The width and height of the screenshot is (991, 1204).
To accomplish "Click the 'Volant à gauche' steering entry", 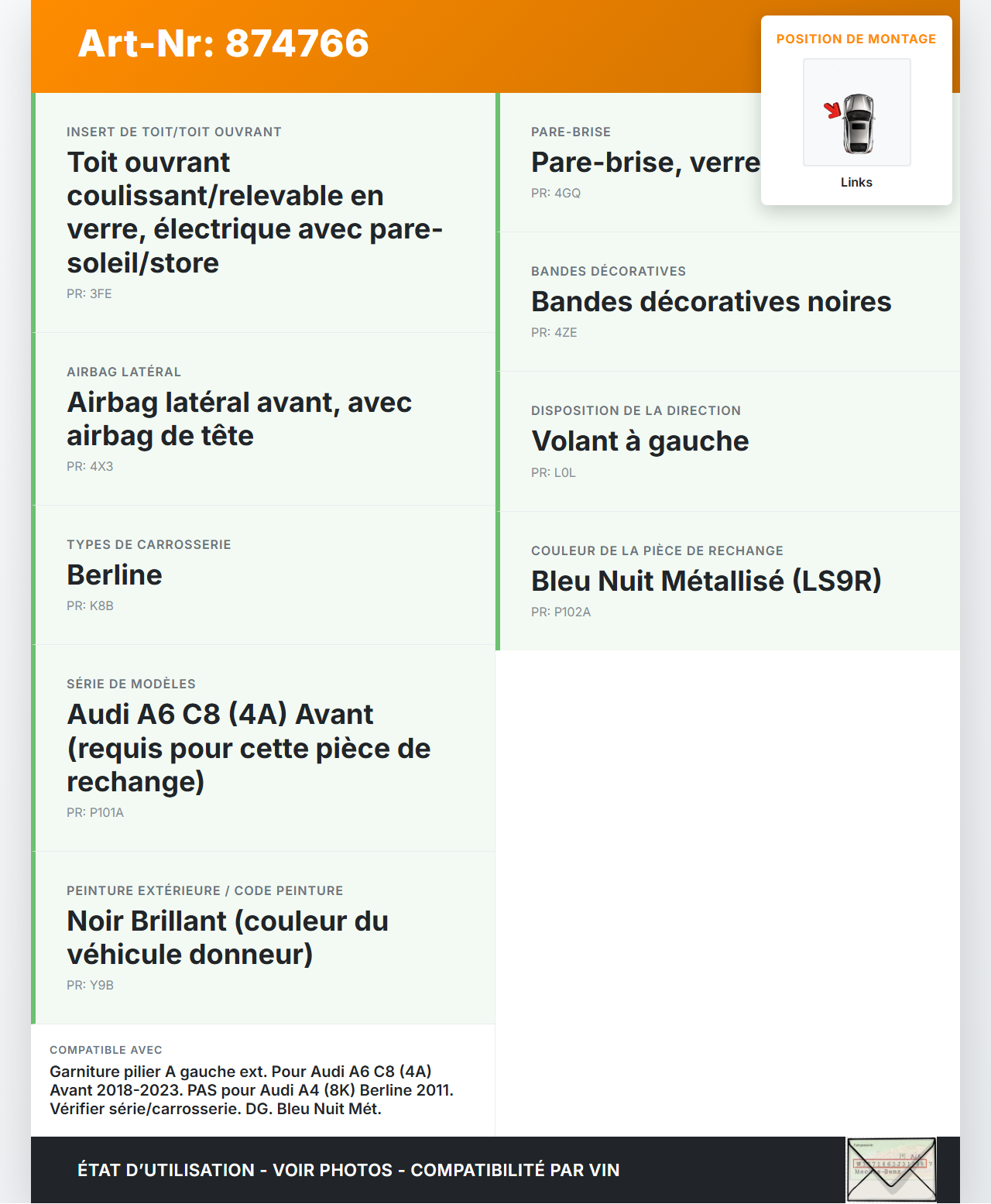I will tap(640, 441).
